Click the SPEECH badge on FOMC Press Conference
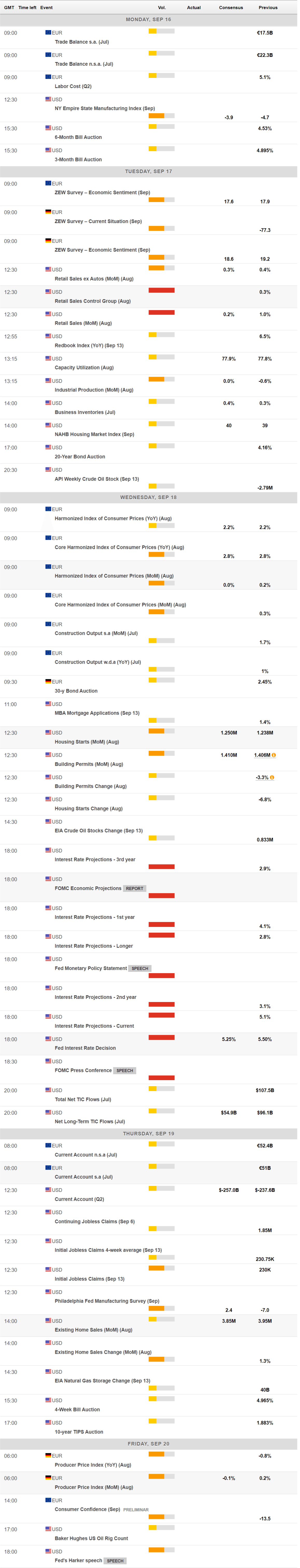 click(124, 1070)
